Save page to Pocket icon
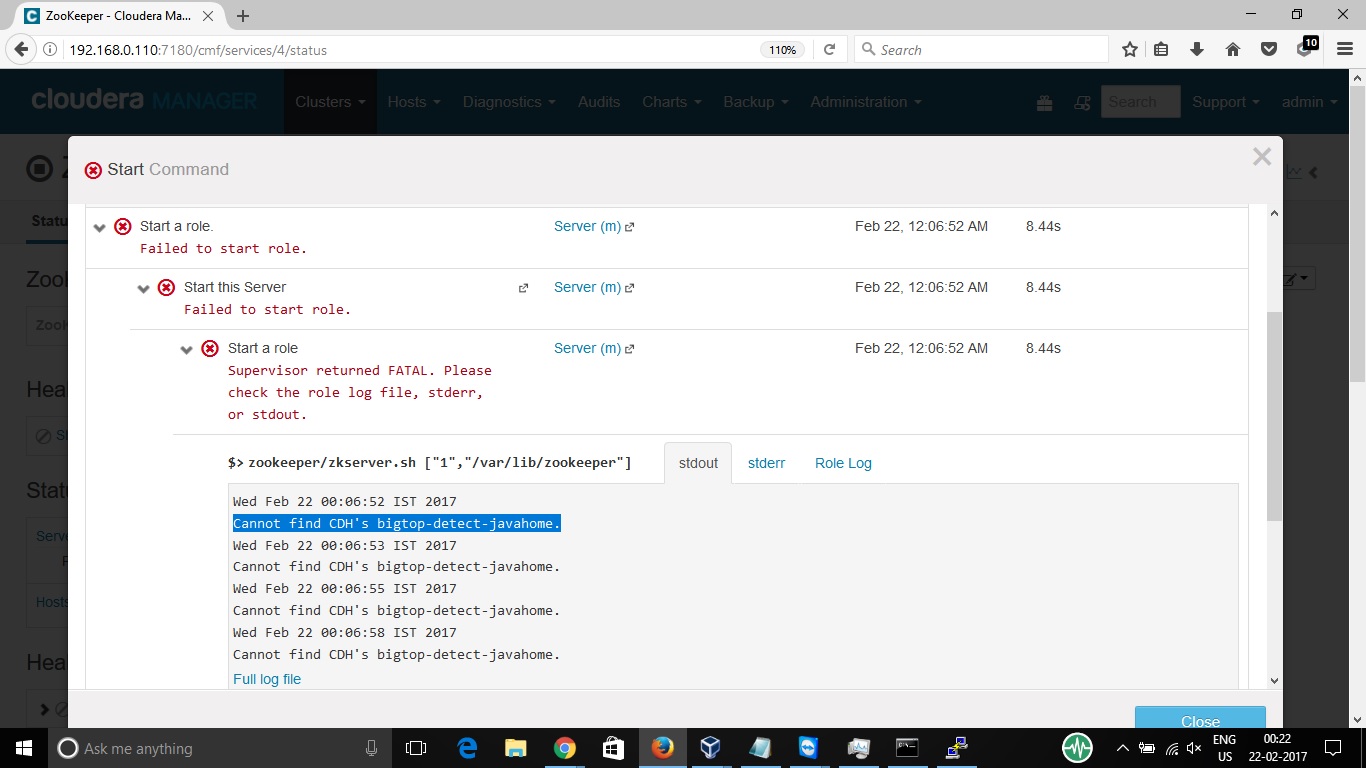Image resolution: width=1366 pixels, height=768 pixels. pyautogui.click(x=1268, y=48)
